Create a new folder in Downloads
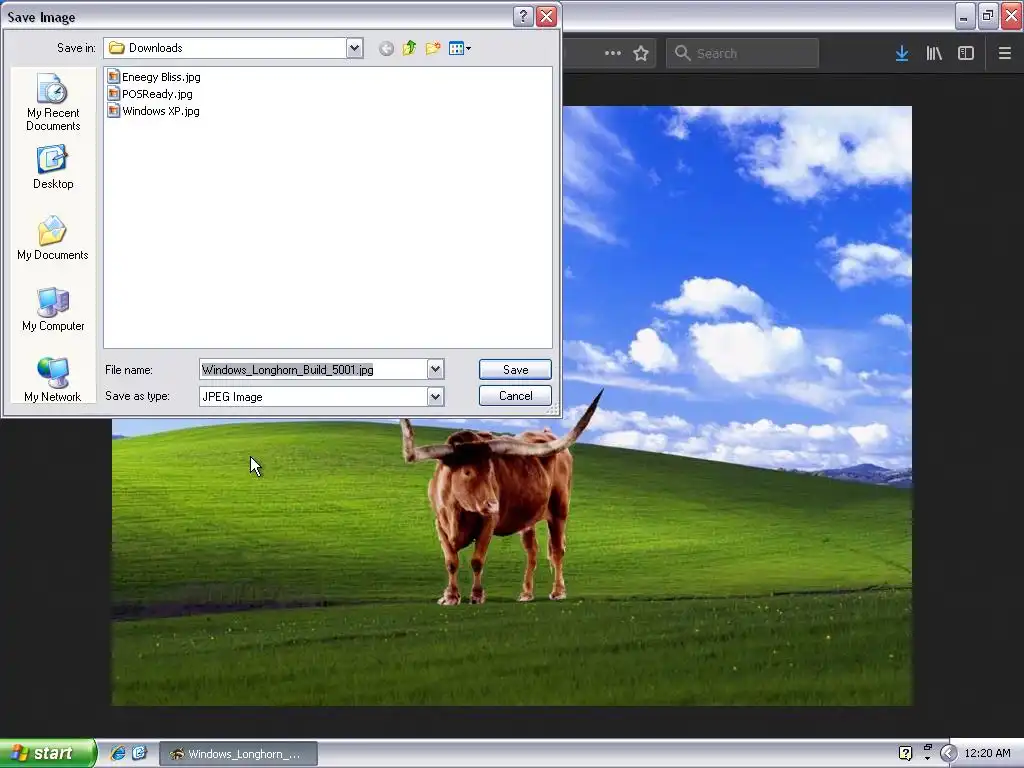 (x=432, y=48)
